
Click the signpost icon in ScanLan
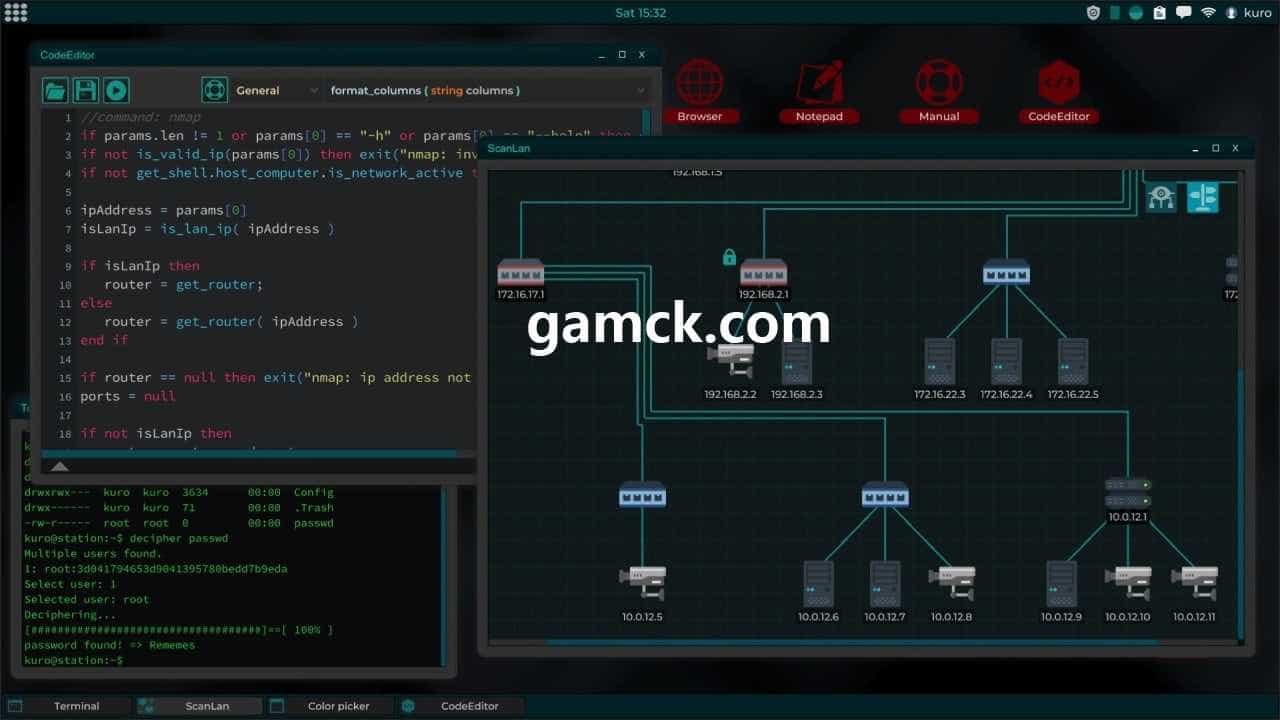point(1202,198)
